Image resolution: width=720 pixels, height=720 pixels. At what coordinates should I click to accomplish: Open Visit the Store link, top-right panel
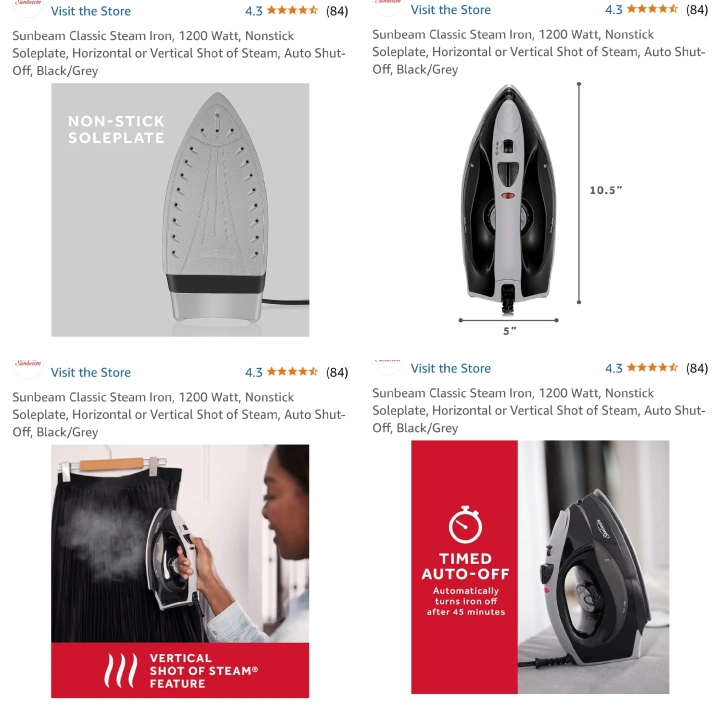[x=450, y=10]
